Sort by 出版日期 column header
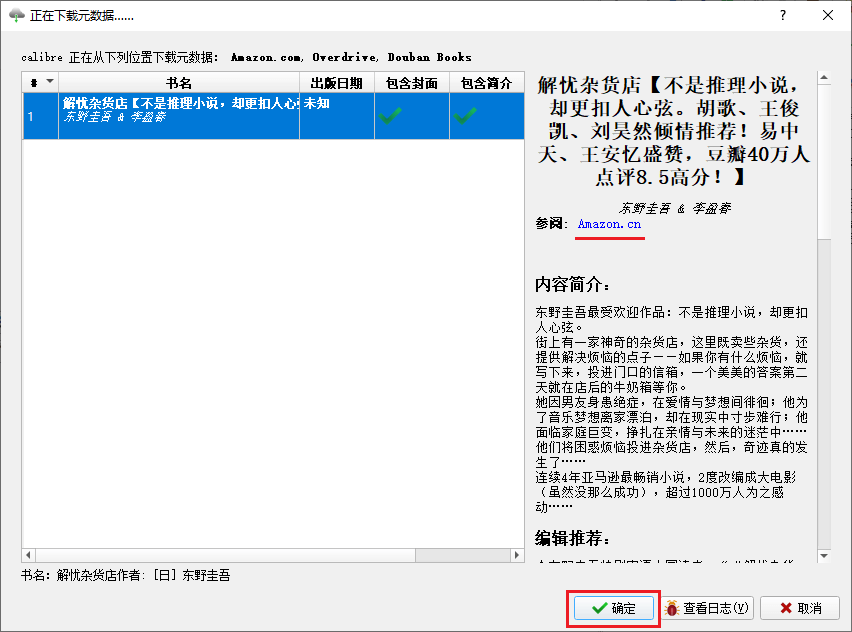The height and width of the screenshot is (632, 852). coord(336,83)
